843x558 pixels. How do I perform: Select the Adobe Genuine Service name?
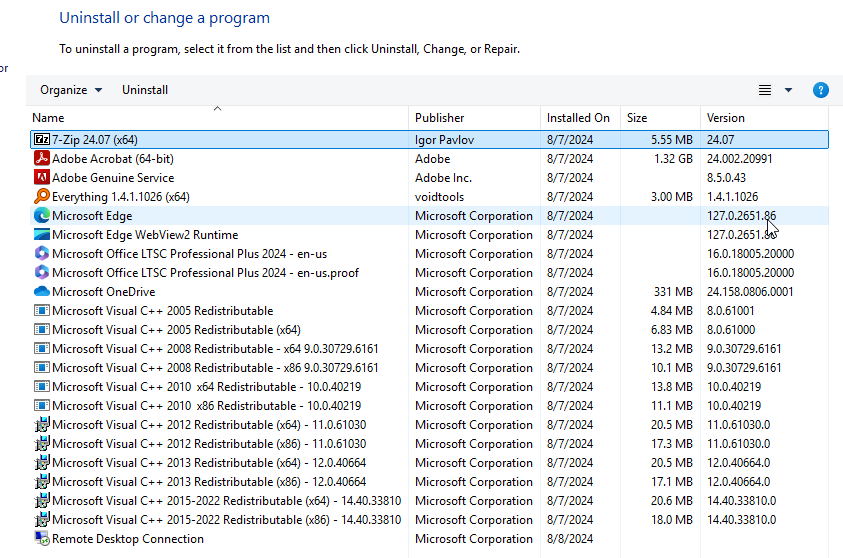[x=113, y=177]
